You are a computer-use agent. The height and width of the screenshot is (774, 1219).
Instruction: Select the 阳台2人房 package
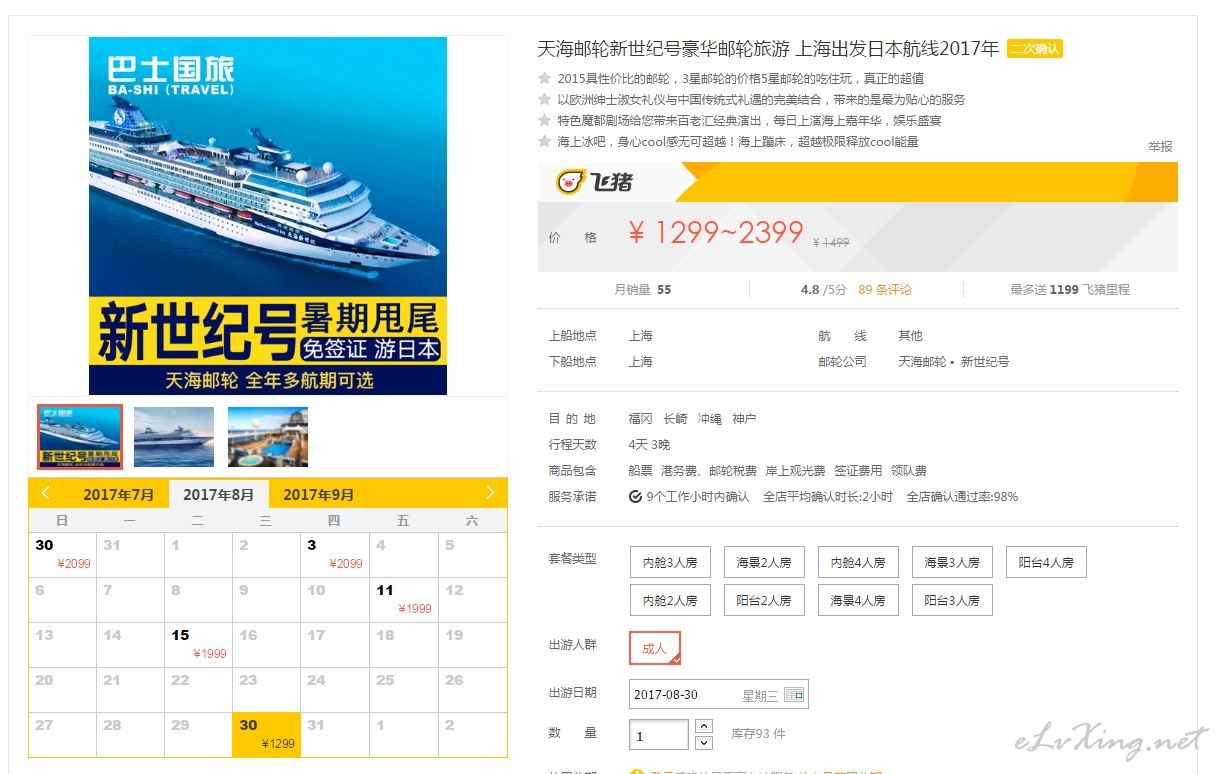tap(764, 600)
